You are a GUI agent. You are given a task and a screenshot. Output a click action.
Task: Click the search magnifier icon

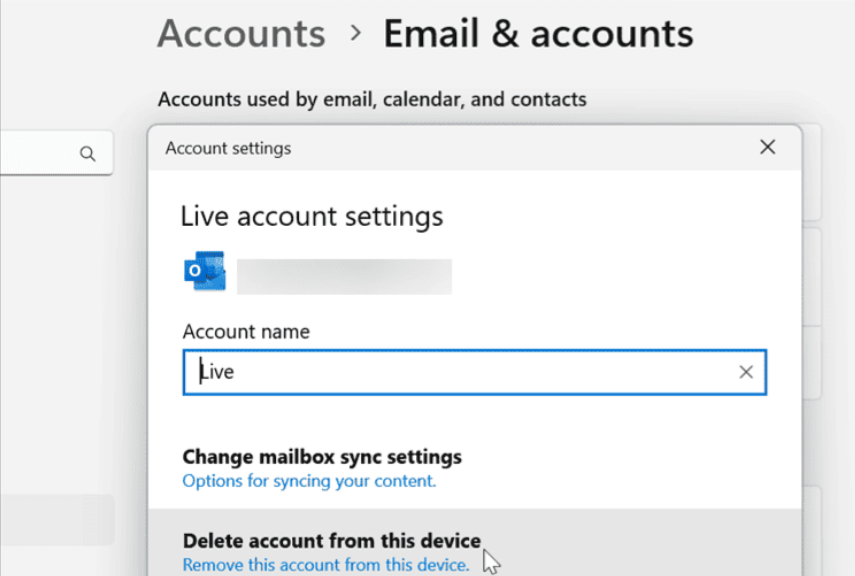pyautogui.click(x=88, y=154)
